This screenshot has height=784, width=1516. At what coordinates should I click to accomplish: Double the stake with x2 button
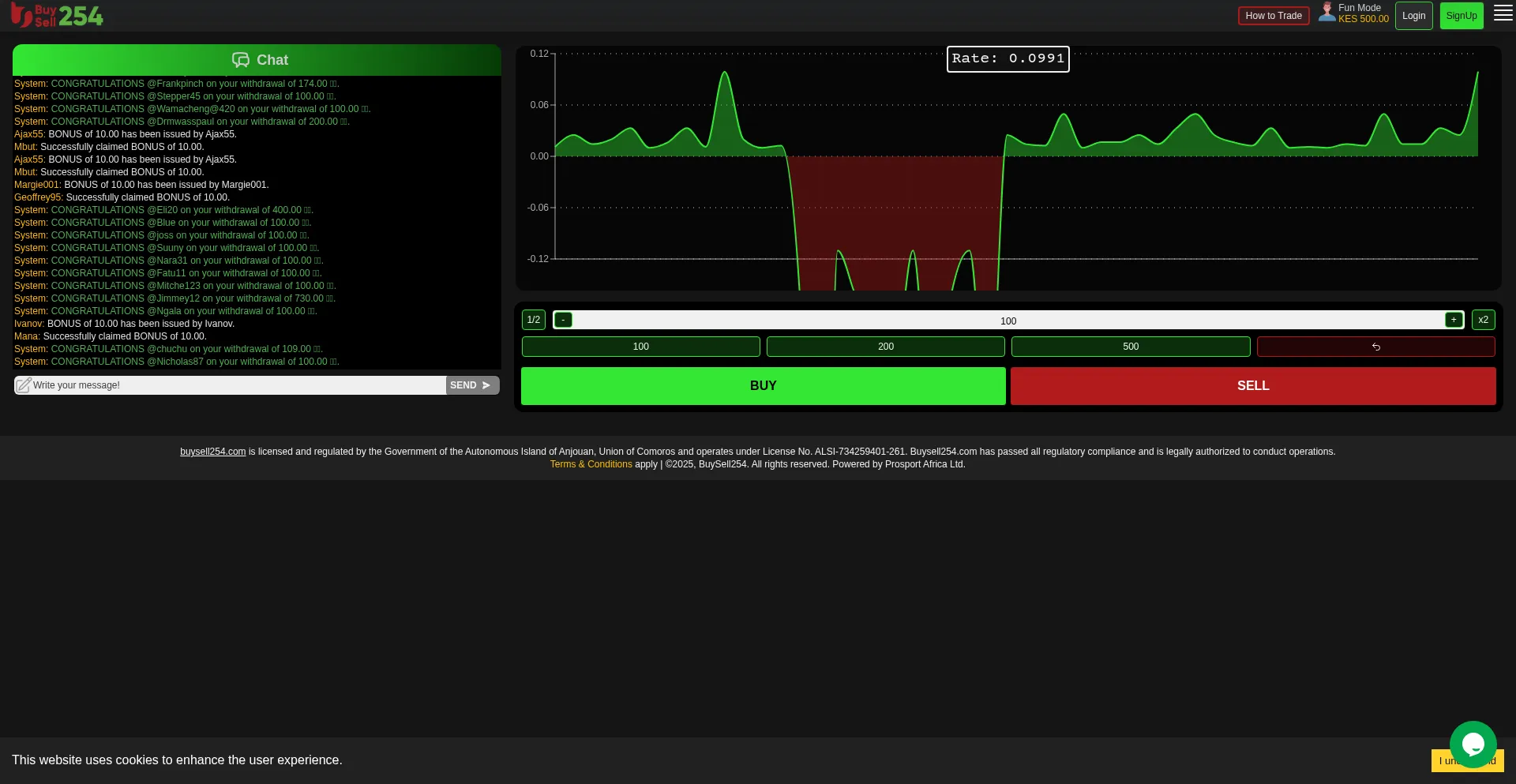point(1483,320)
